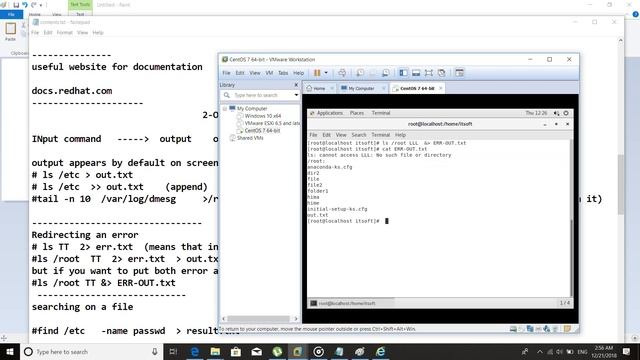Open the Terminal app menu in GNOME top bar

[381, 113]
